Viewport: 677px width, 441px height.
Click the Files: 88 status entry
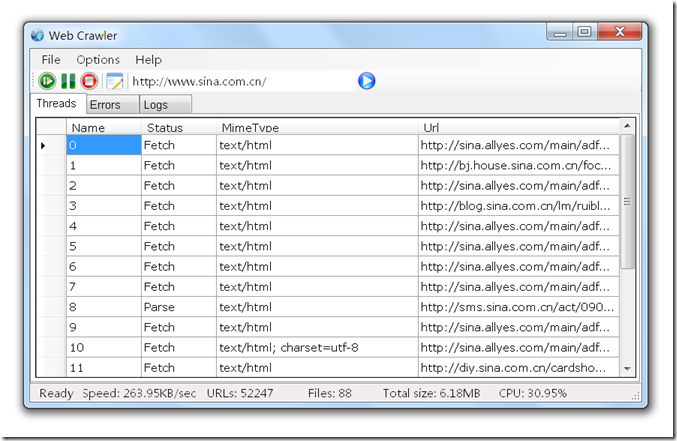[x=330, y=393]
